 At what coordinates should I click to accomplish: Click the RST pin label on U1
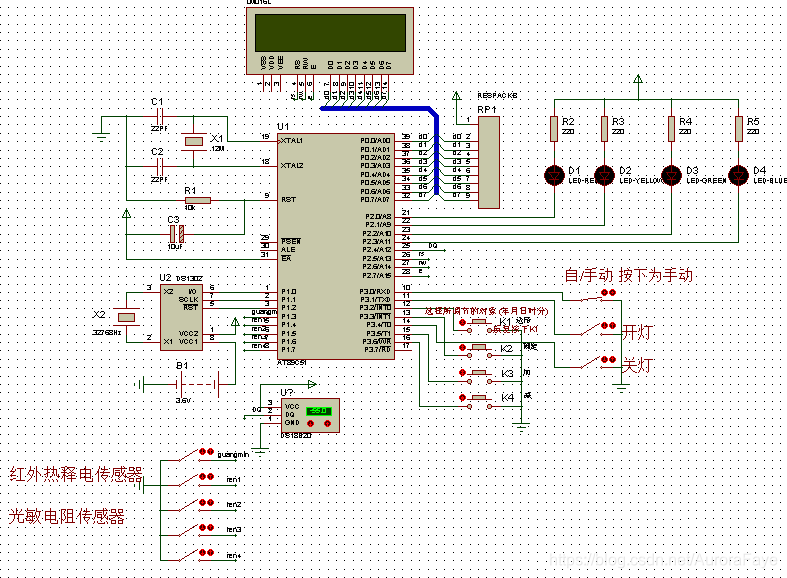click(289, 200)
